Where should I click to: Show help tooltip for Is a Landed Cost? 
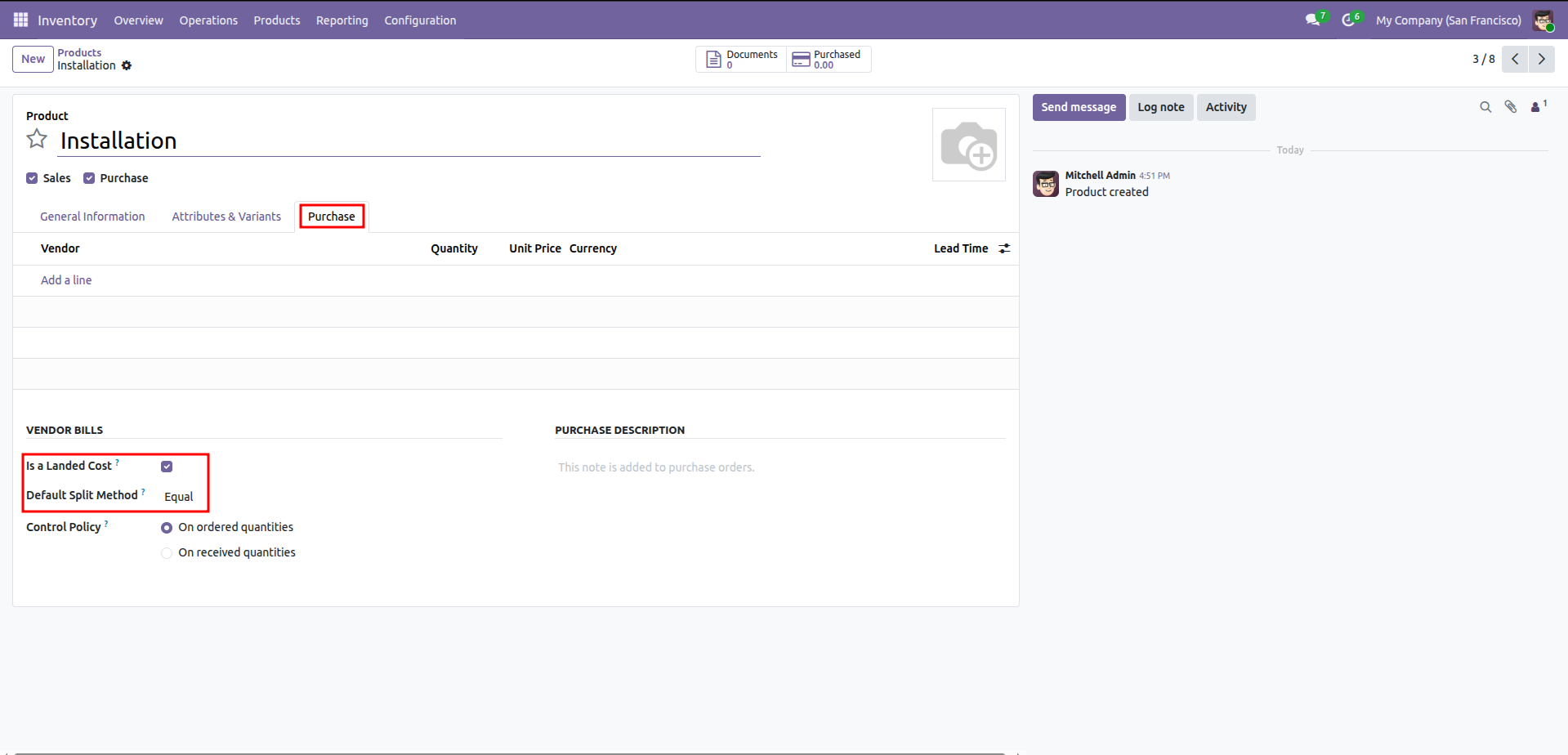(117, 462)
